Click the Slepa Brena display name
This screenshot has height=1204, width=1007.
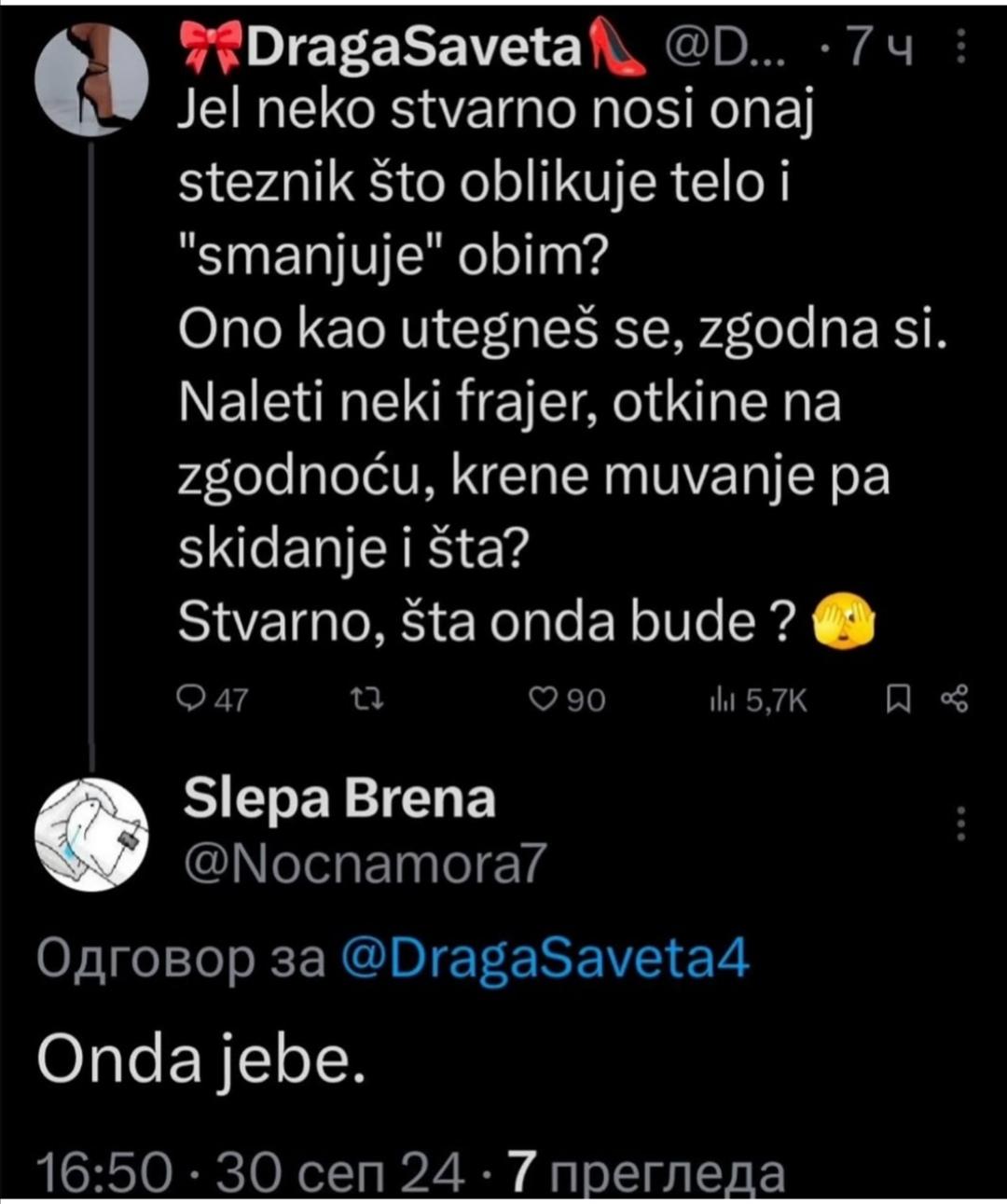point(339,799)
